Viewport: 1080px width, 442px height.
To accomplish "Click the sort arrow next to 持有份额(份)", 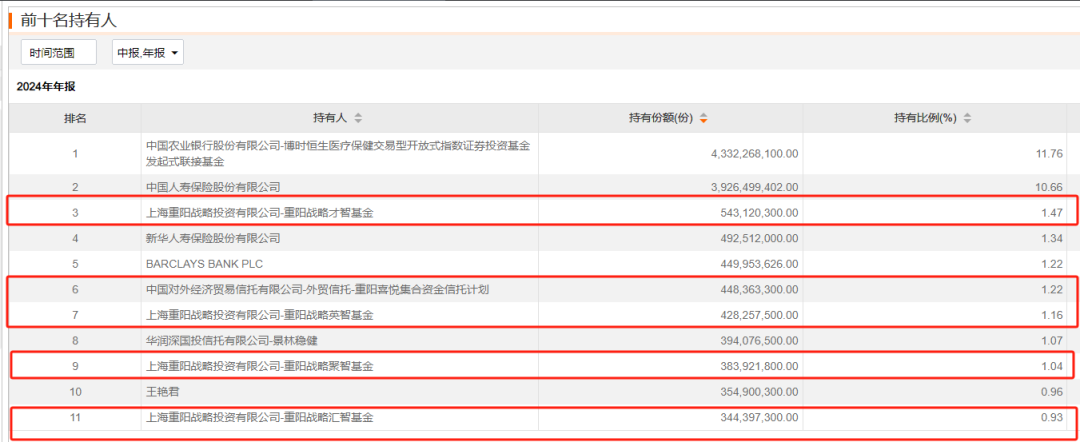I will coord(704,118).
